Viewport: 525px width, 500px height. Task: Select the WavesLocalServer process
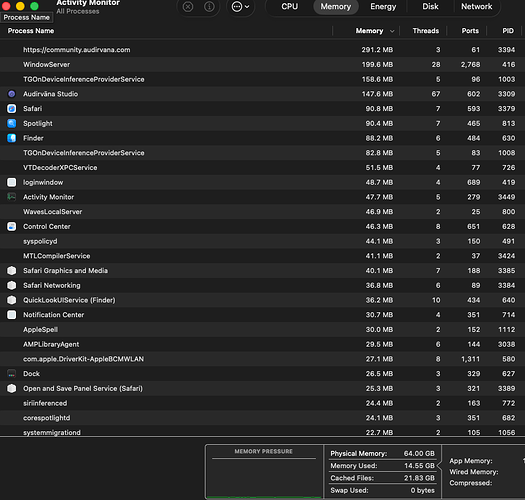tap(262, 212)
